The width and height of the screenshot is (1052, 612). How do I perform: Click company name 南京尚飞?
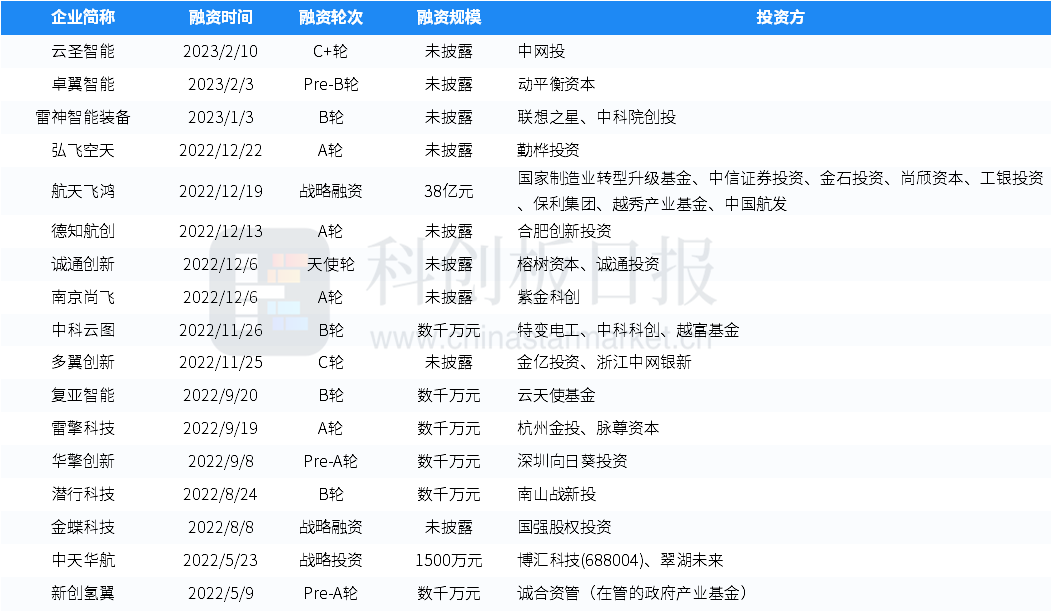(83, 297)
